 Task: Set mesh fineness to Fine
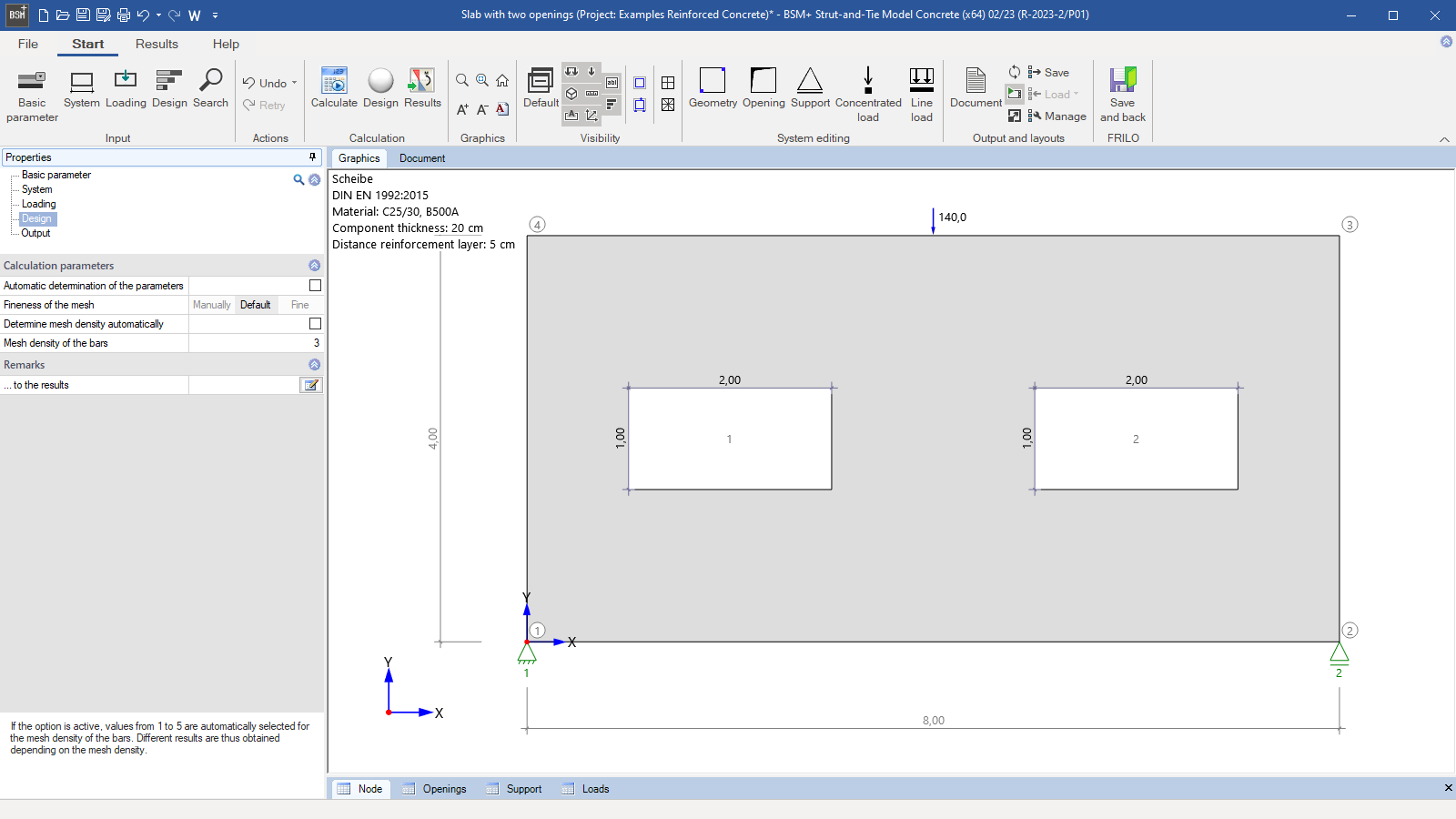[x=300, y=305]
